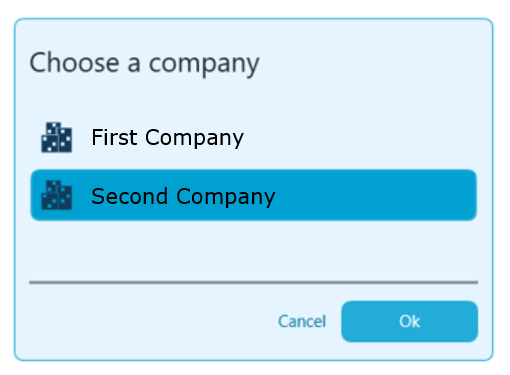Choose the second entry in company list
This screenshot has height=375, width=510.
pos(253,195)
